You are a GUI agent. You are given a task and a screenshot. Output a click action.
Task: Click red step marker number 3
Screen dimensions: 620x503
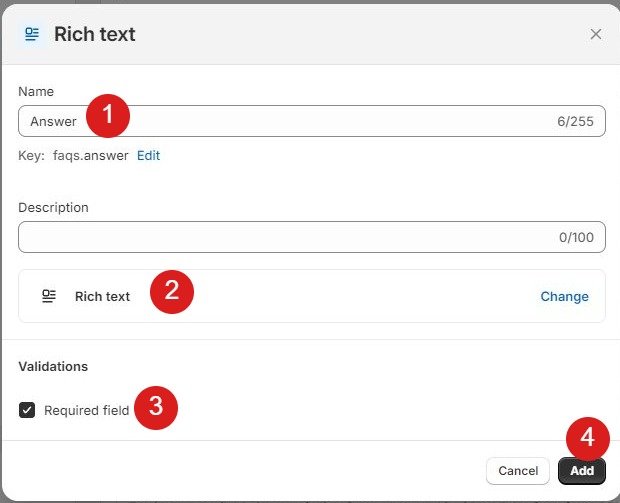(x=155, y=407)
